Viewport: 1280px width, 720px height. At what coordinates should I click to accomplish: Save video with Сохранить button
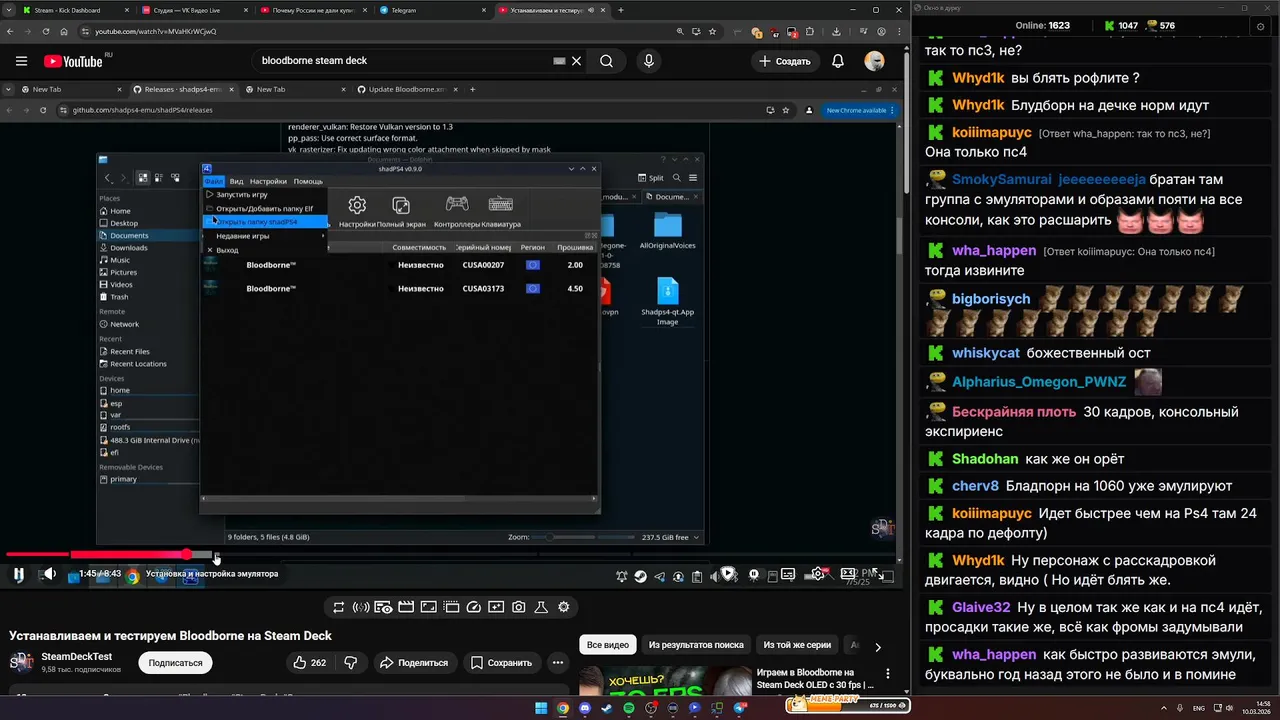(x=501, y=662)
